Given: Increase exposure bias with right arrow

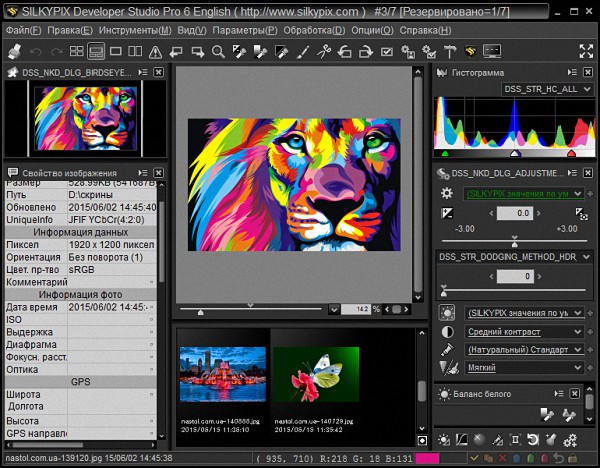Looking at the screenshot, I should (x=539, y=214).
